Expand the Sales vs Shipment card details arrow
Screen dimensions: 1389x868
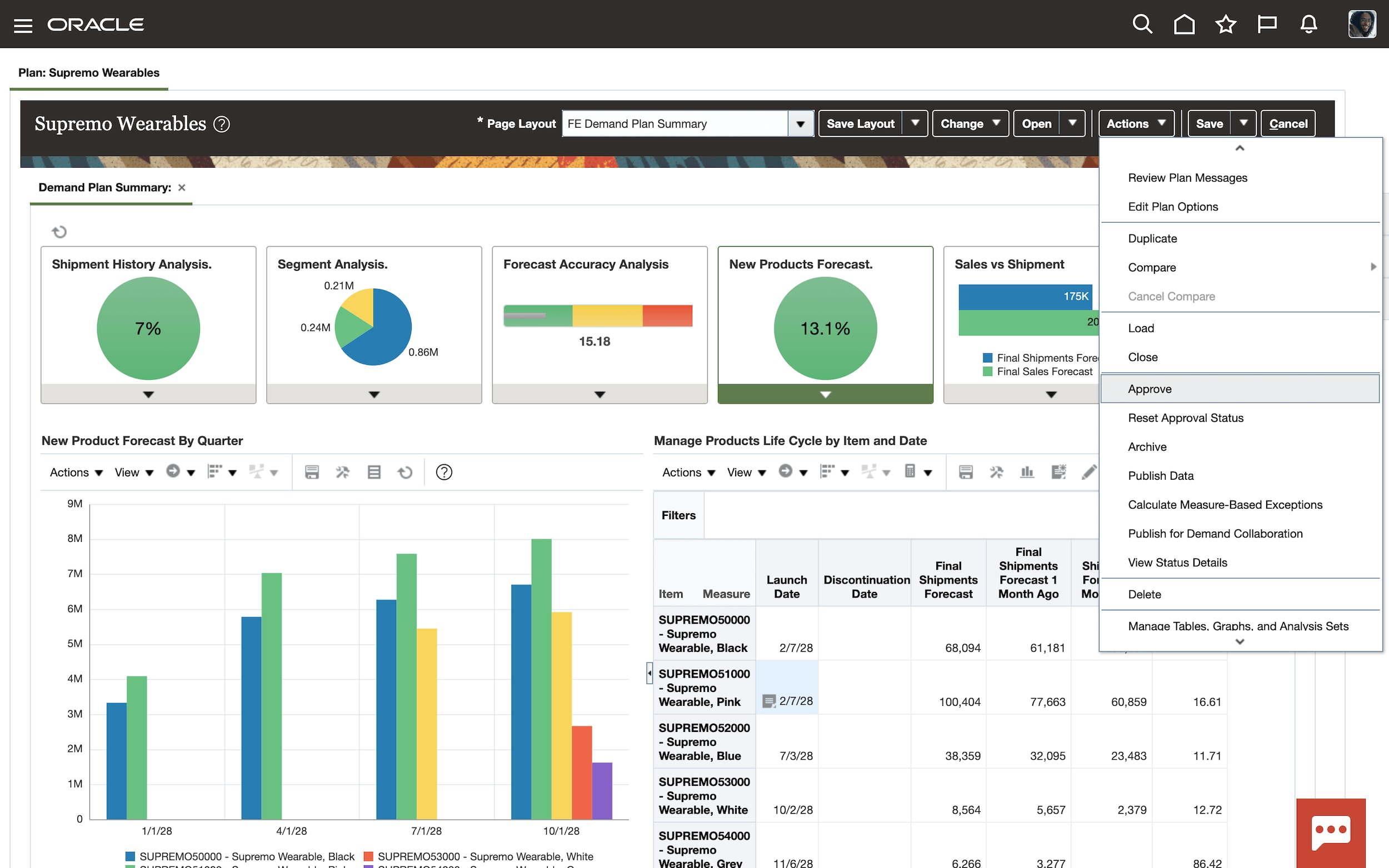(1051, 394)
